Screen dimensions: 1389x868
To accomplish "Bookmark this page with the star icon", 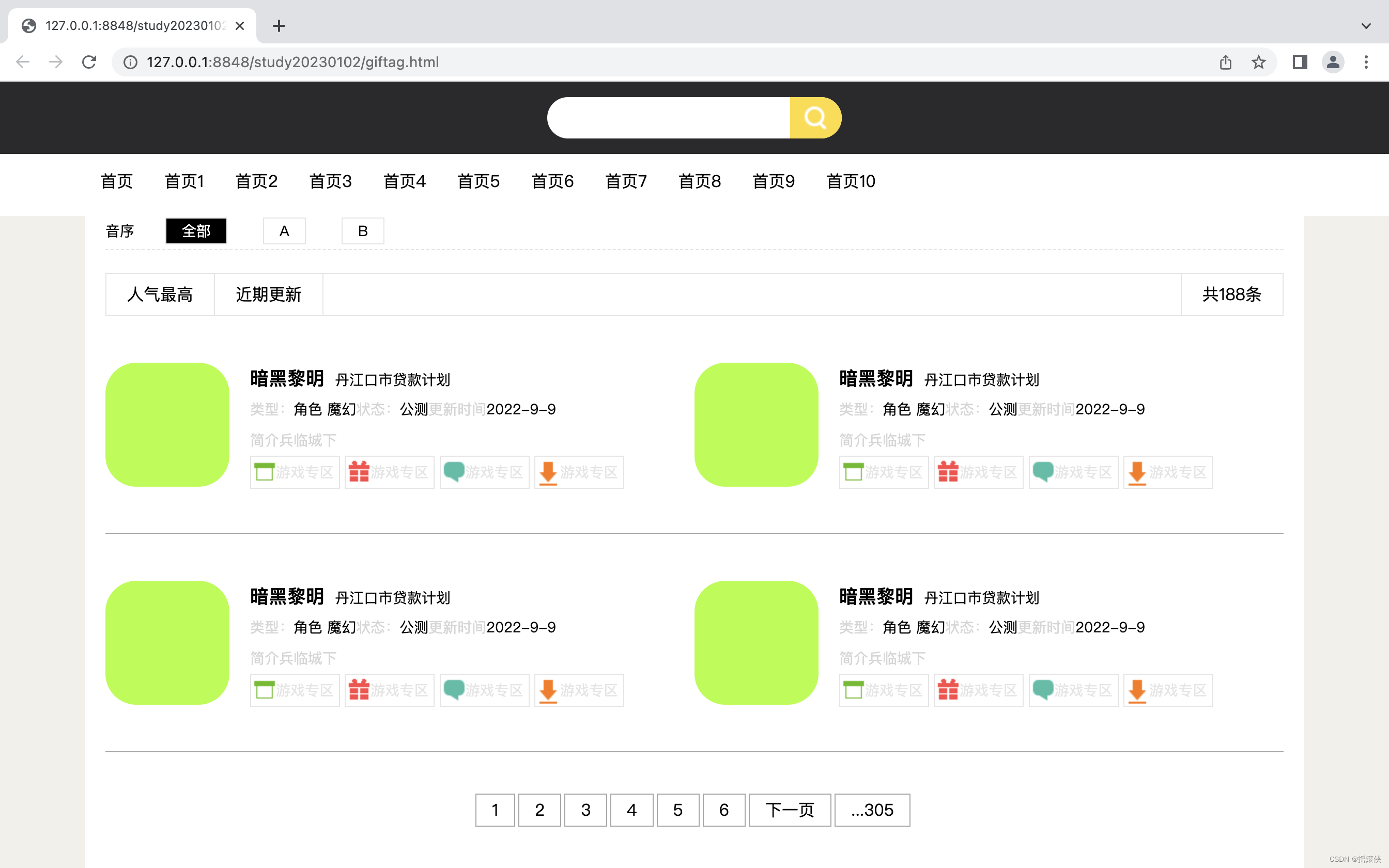I will pos(1258,62).
